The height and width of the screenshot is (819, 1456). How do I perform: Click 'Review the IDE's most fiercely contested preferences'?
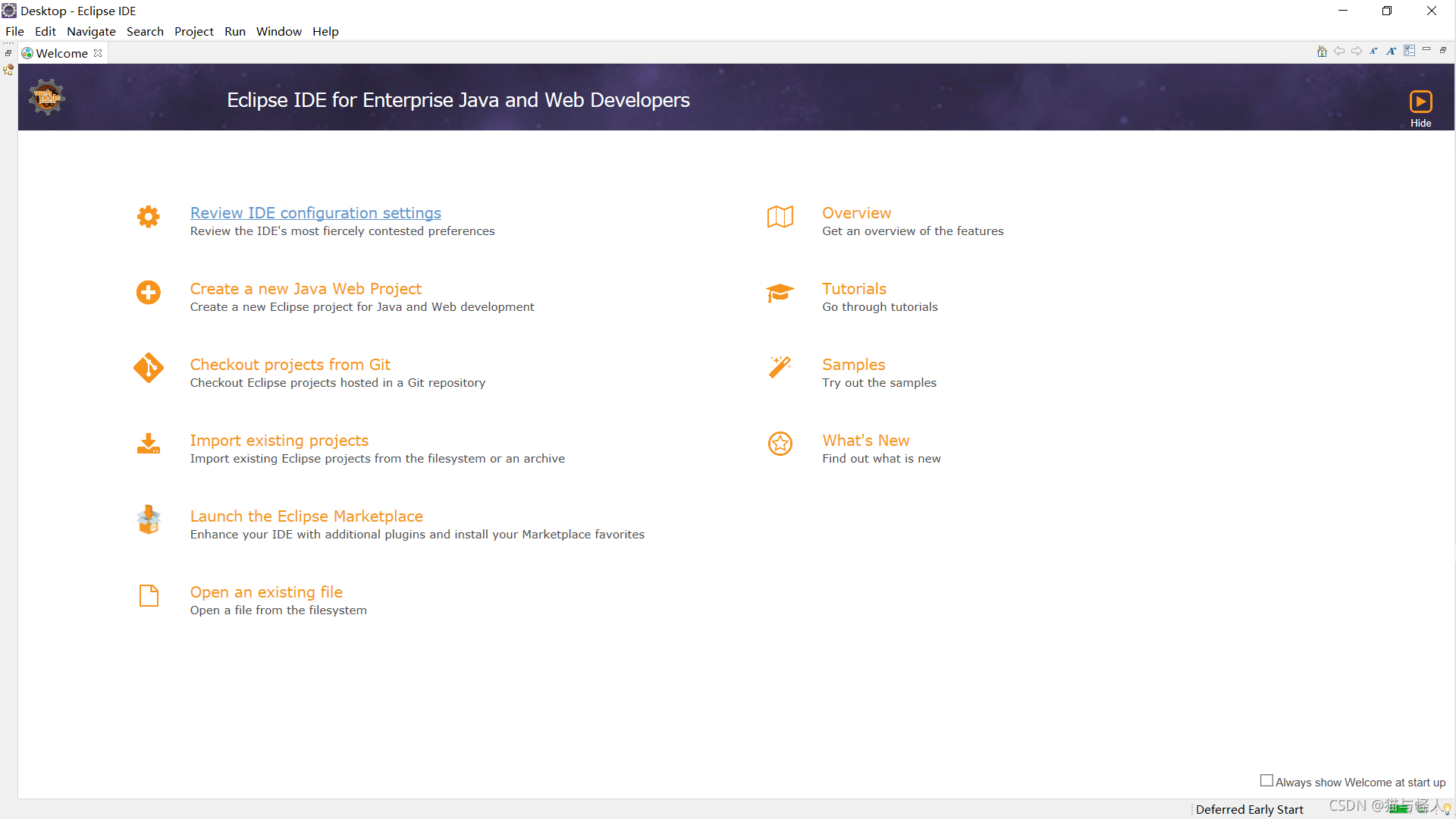[342, 231]
